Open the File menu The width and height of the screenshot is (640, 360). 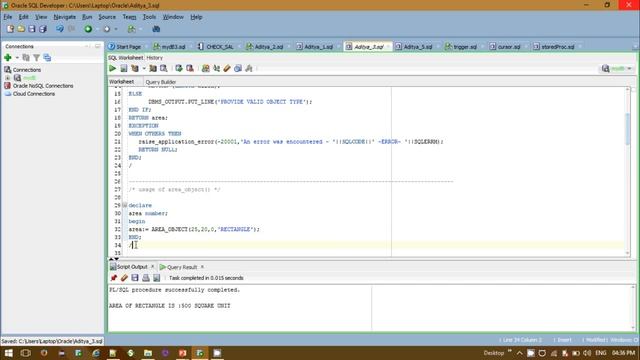click(x=8, y=17)
